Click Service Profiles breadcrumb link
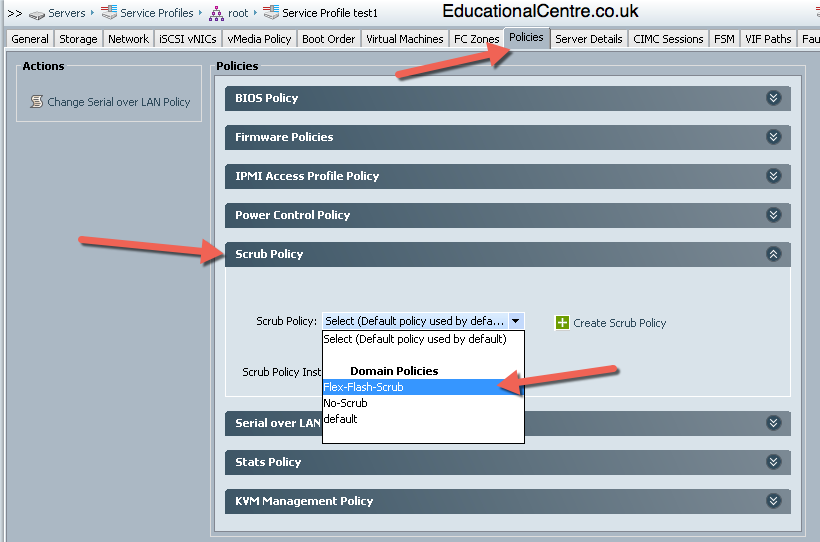 pyautogui.click(x=157, y=13)
